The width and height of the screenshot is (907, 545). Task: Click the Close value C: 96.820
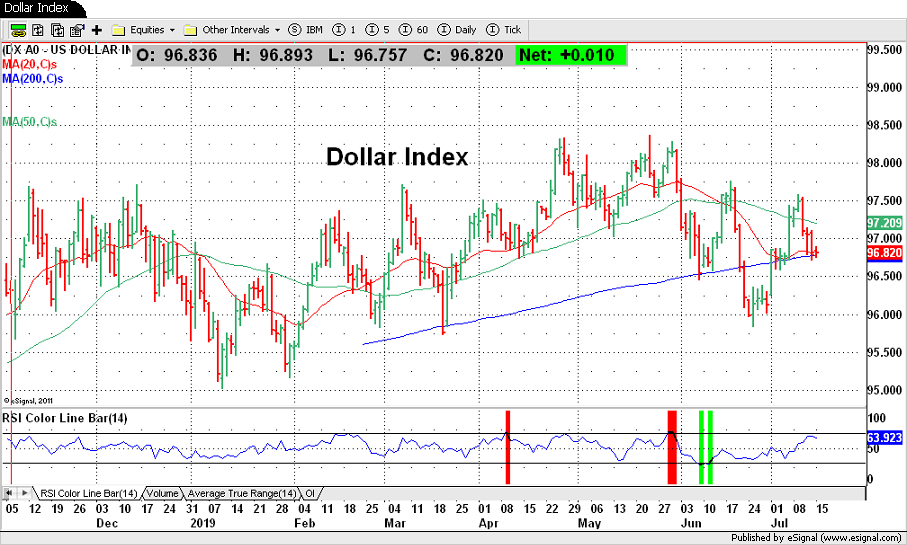pyautogui.click(x=463, y=56)
